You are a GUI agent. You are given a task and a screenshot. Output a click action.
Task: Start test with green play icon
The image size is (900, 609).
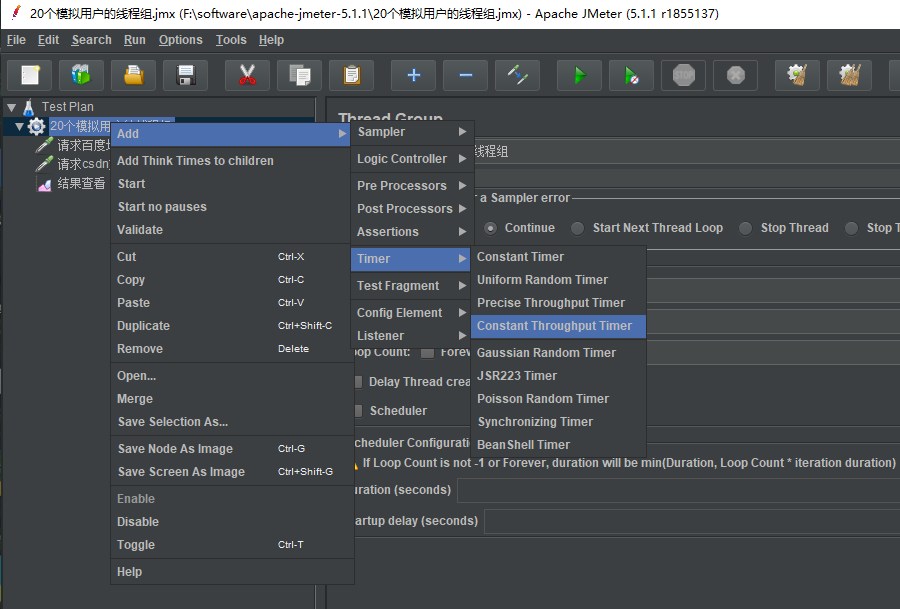(x=580, y=75)
